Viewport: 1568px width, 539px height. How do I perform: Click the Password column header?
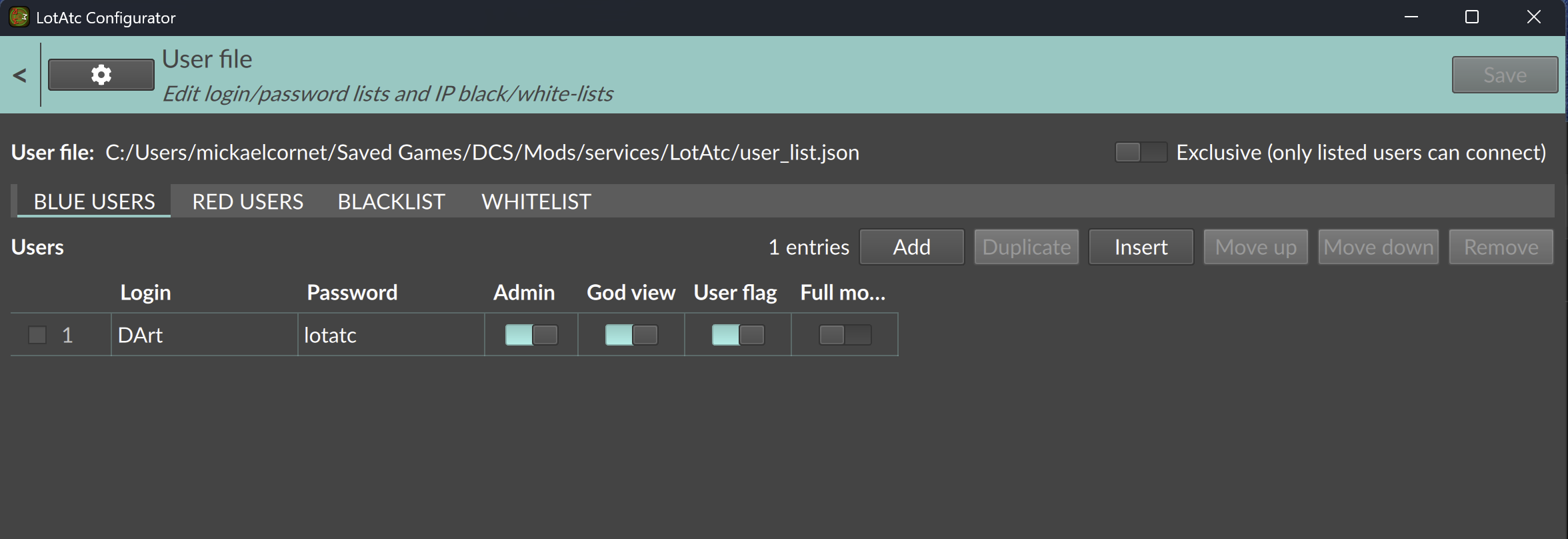point(352,293)
